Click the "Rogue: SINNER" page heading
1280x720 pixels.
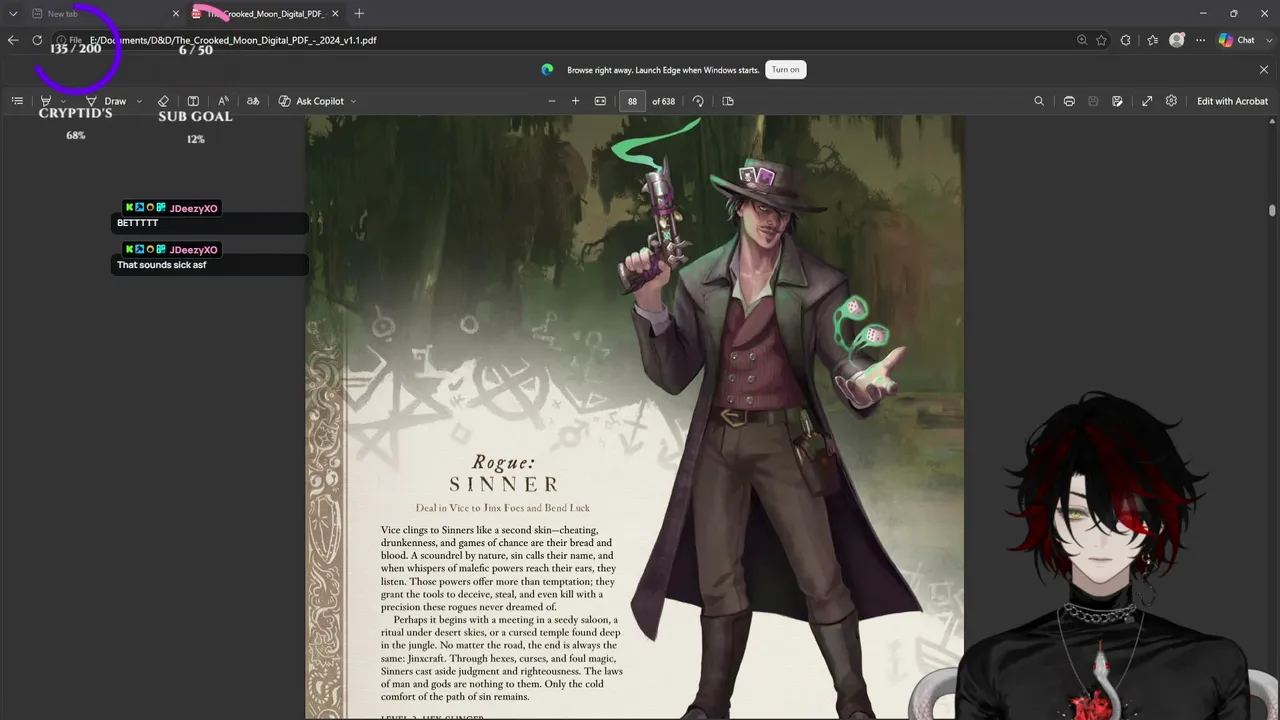(x=503, y=474)
